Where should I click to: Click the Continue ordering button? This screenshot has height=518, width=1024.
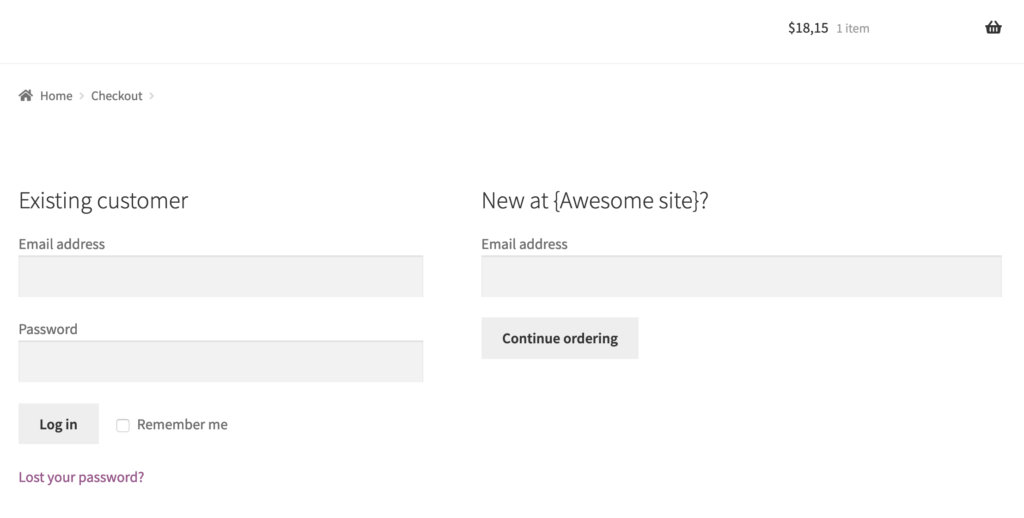[x=560, y=338]
